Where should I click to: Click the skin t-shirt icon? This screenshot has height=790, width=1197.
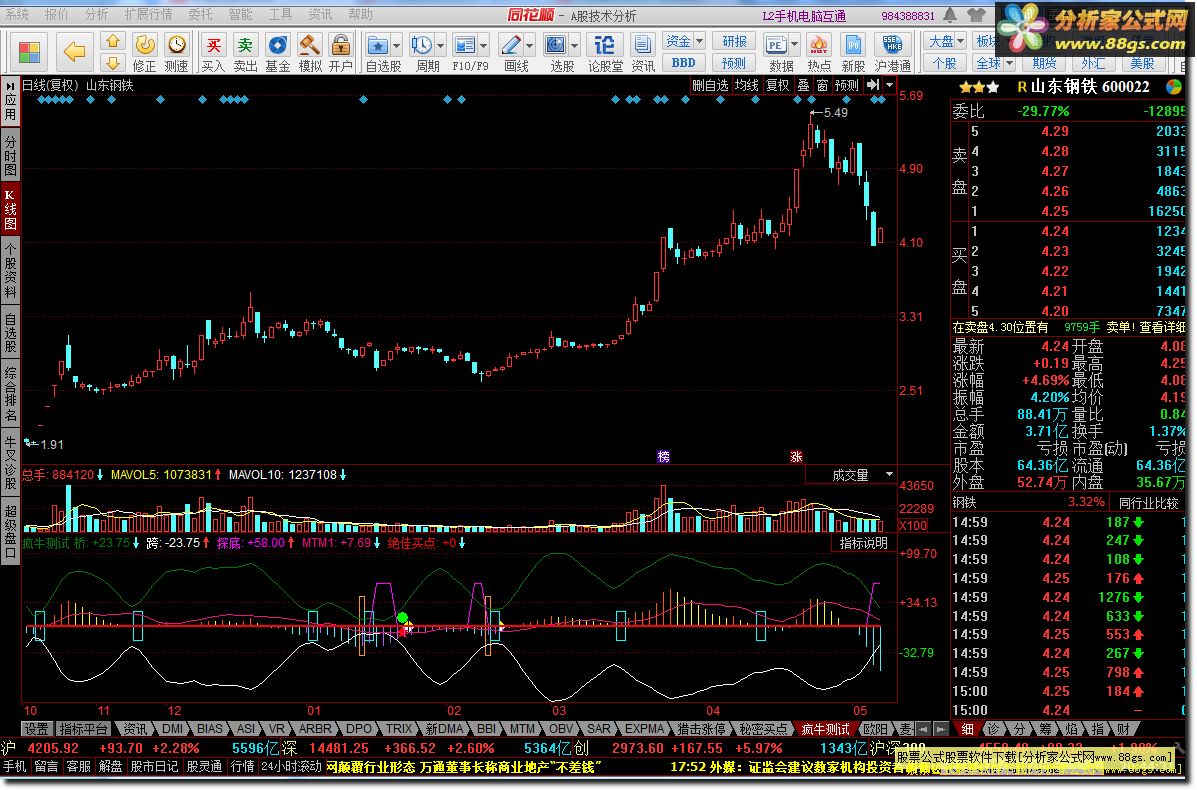coord(976,15)
